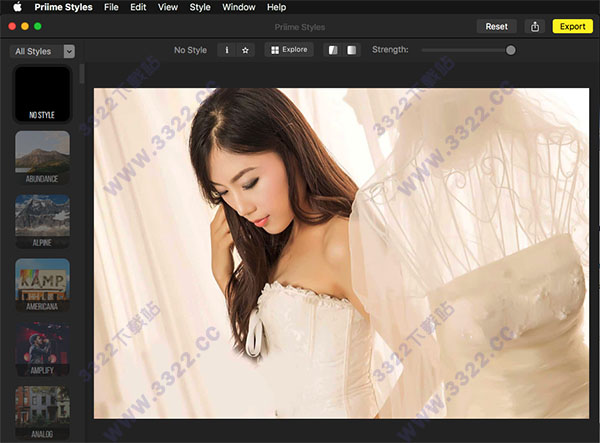Show style info with the i button

(227, 50)
